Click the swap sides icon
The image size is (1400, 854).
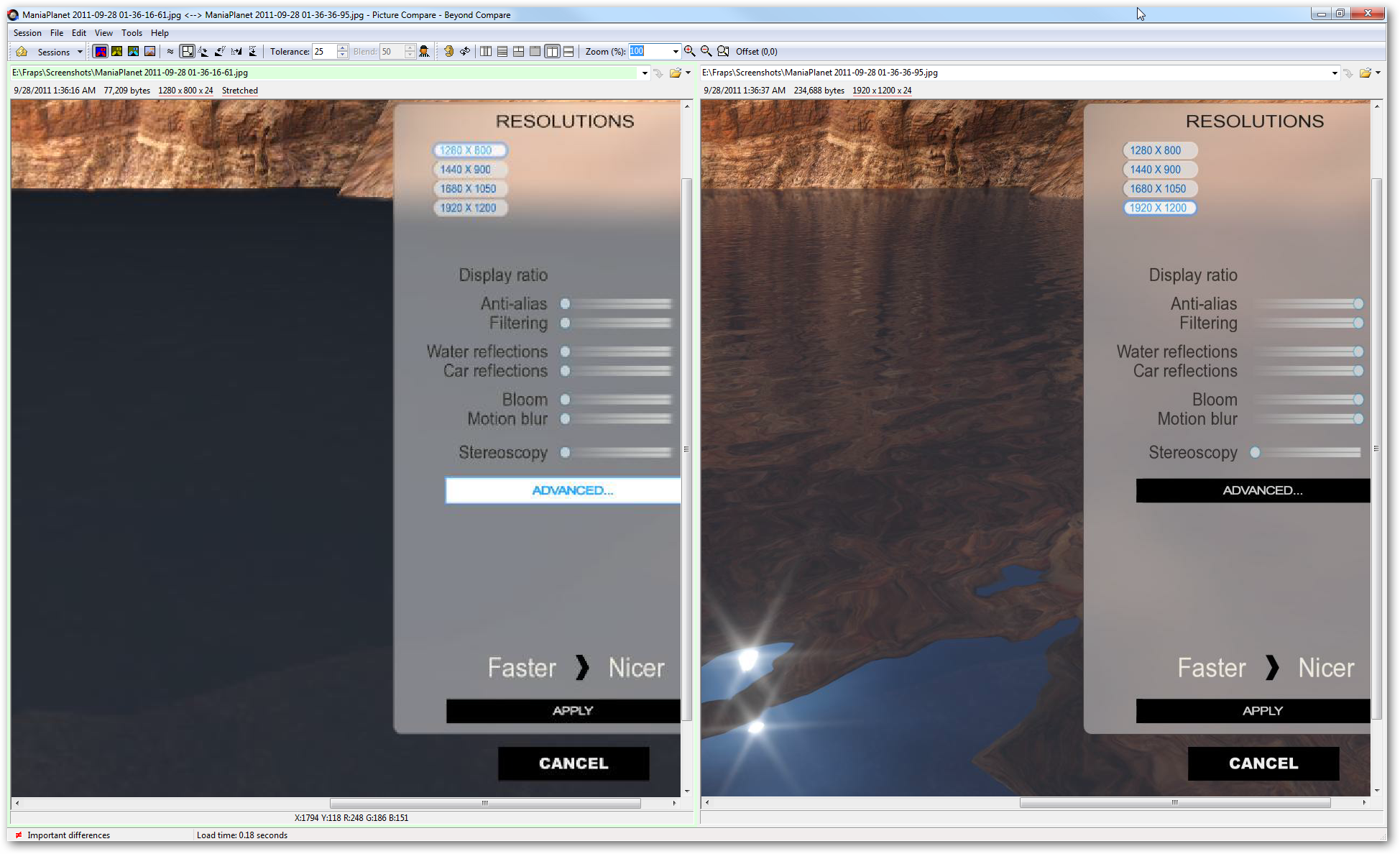[465, 51]
